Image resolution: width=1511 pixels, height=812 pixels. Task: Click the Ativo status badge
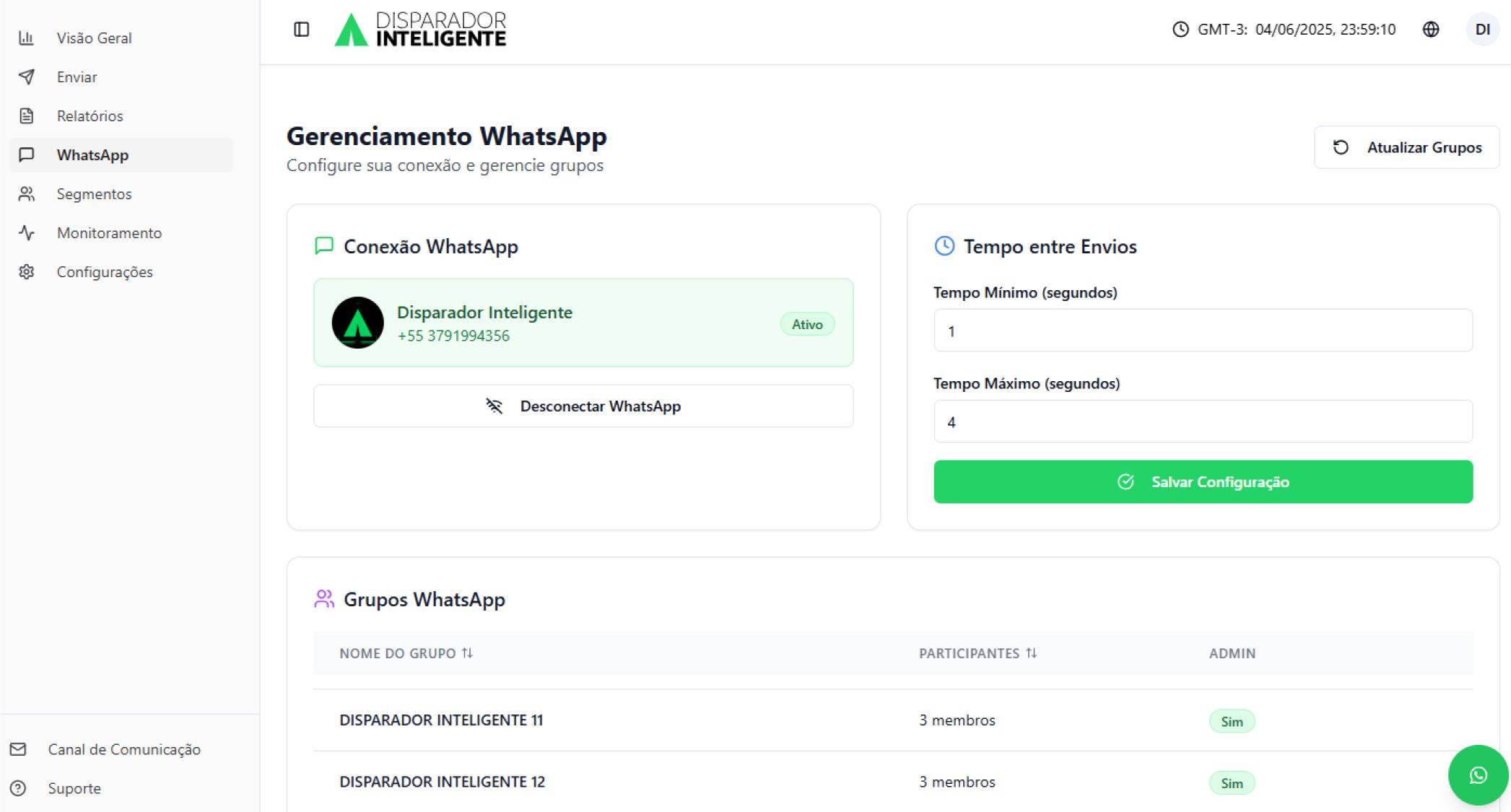click(x=807, y=325)
